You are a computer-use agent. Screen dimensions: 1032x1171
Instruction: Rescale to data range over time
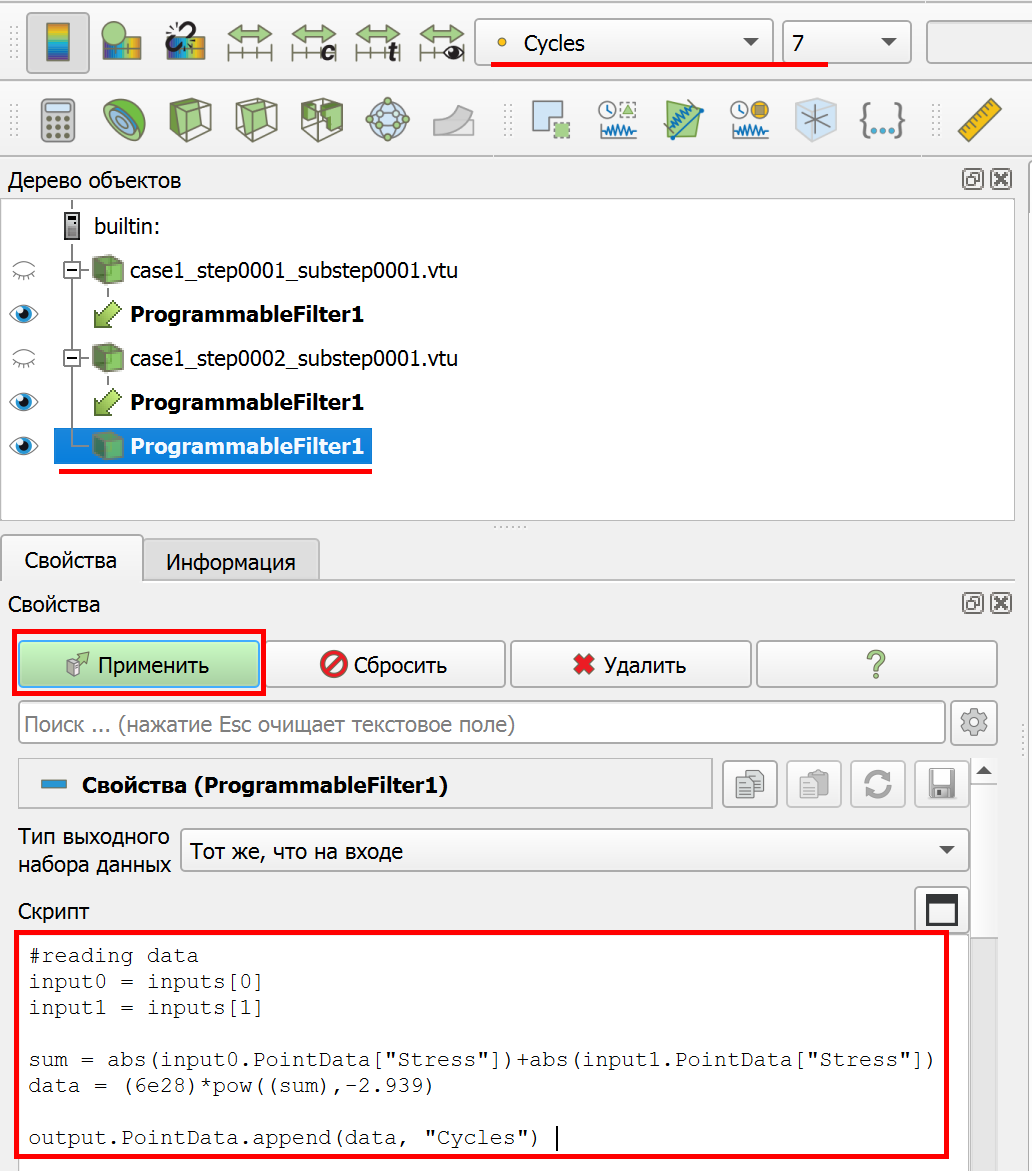(378, 43)
